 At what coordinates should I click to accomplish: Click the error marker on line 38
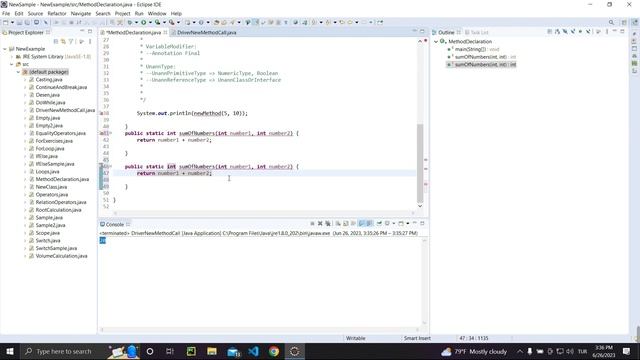(102, 113)
